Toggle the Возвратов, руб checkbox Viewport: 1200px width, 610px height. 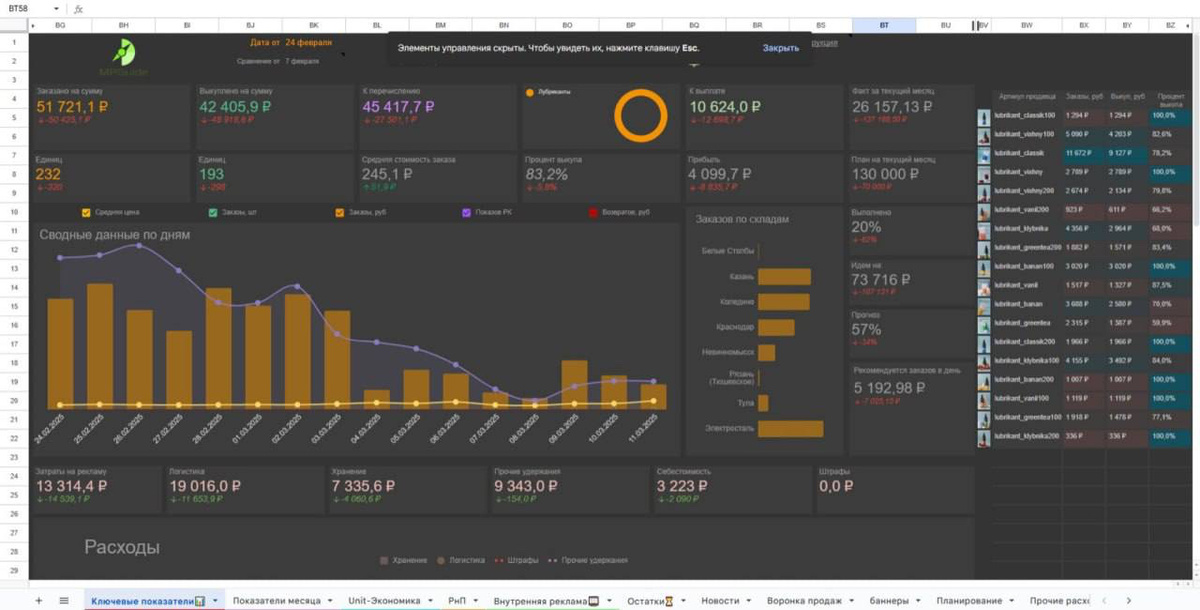(x=593, y=212)
